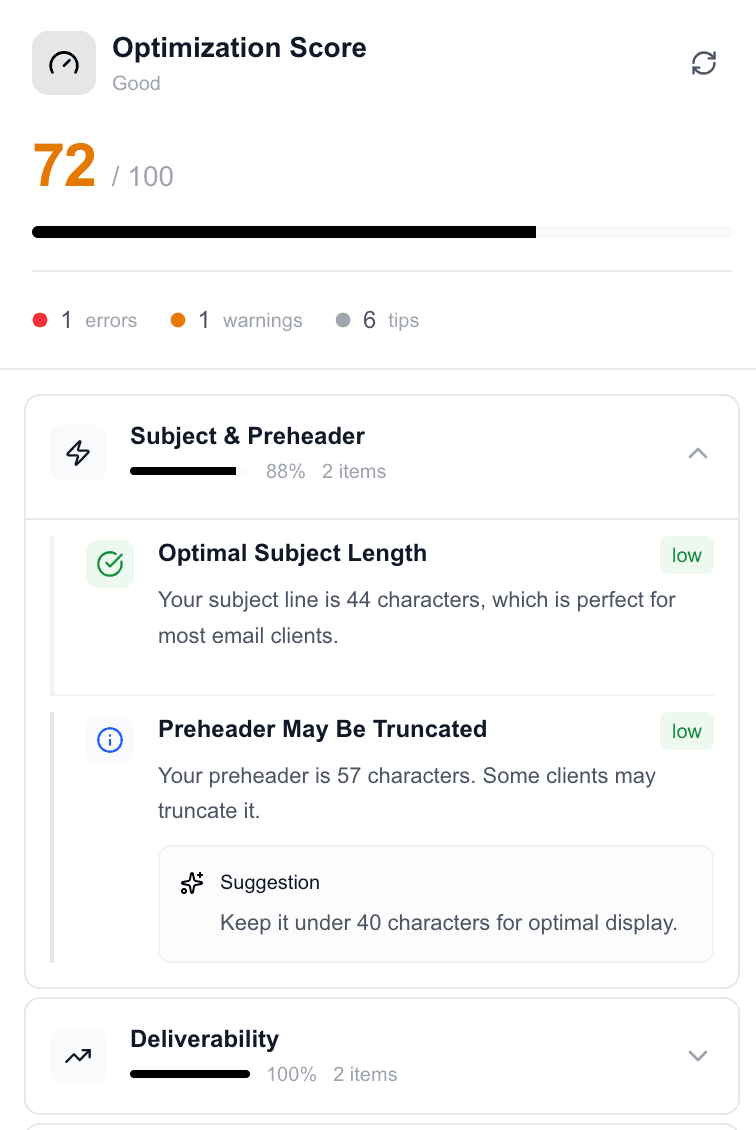Select the Subject & Preheader lightning icon

77,452
